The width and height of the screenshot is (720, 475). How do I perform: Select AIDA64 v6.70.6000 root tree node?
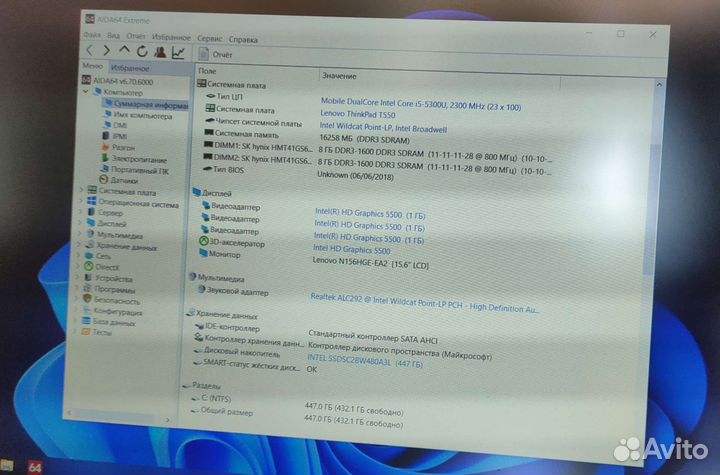coord(118,81)
